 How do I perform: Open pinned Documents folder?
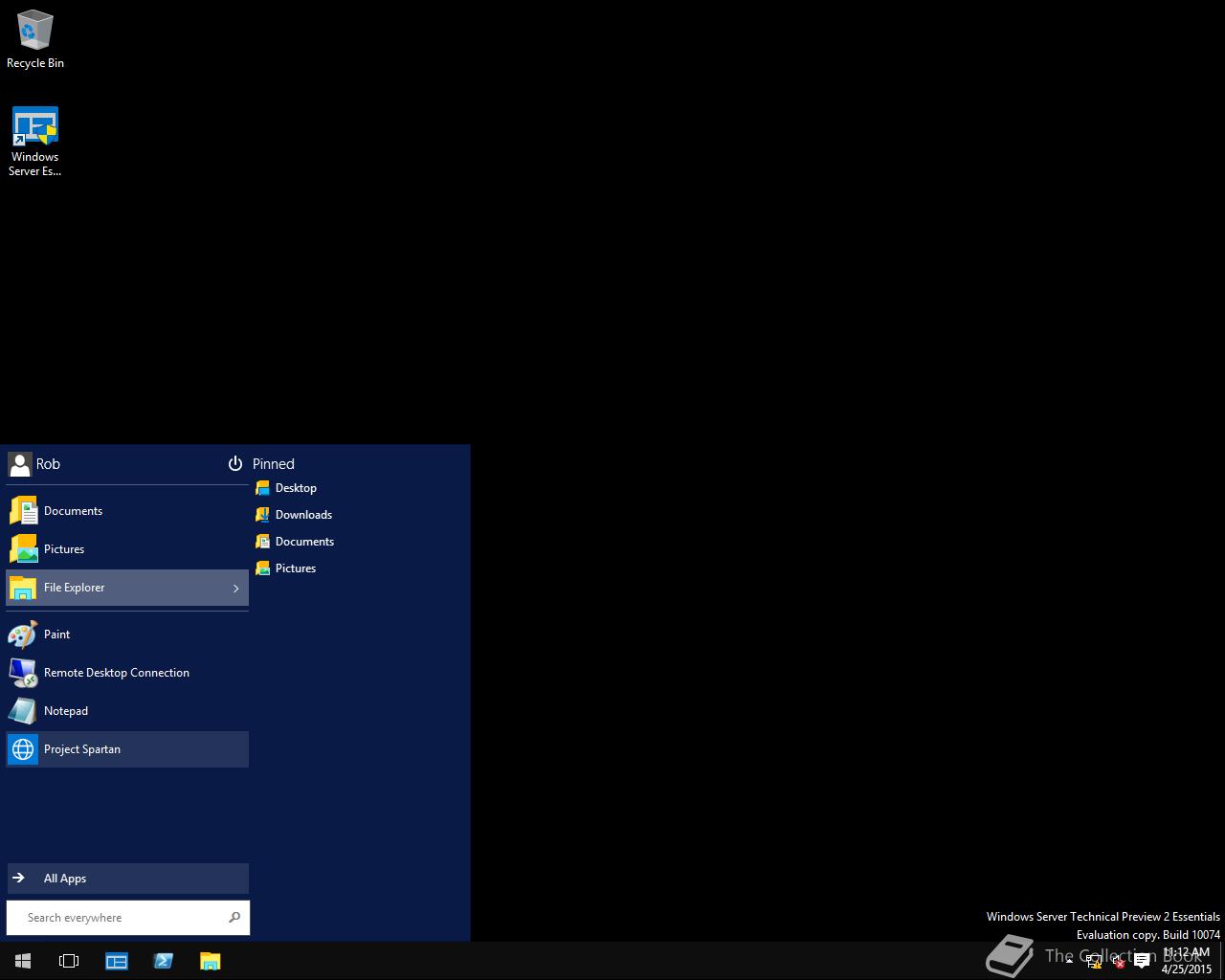(295, 542)
